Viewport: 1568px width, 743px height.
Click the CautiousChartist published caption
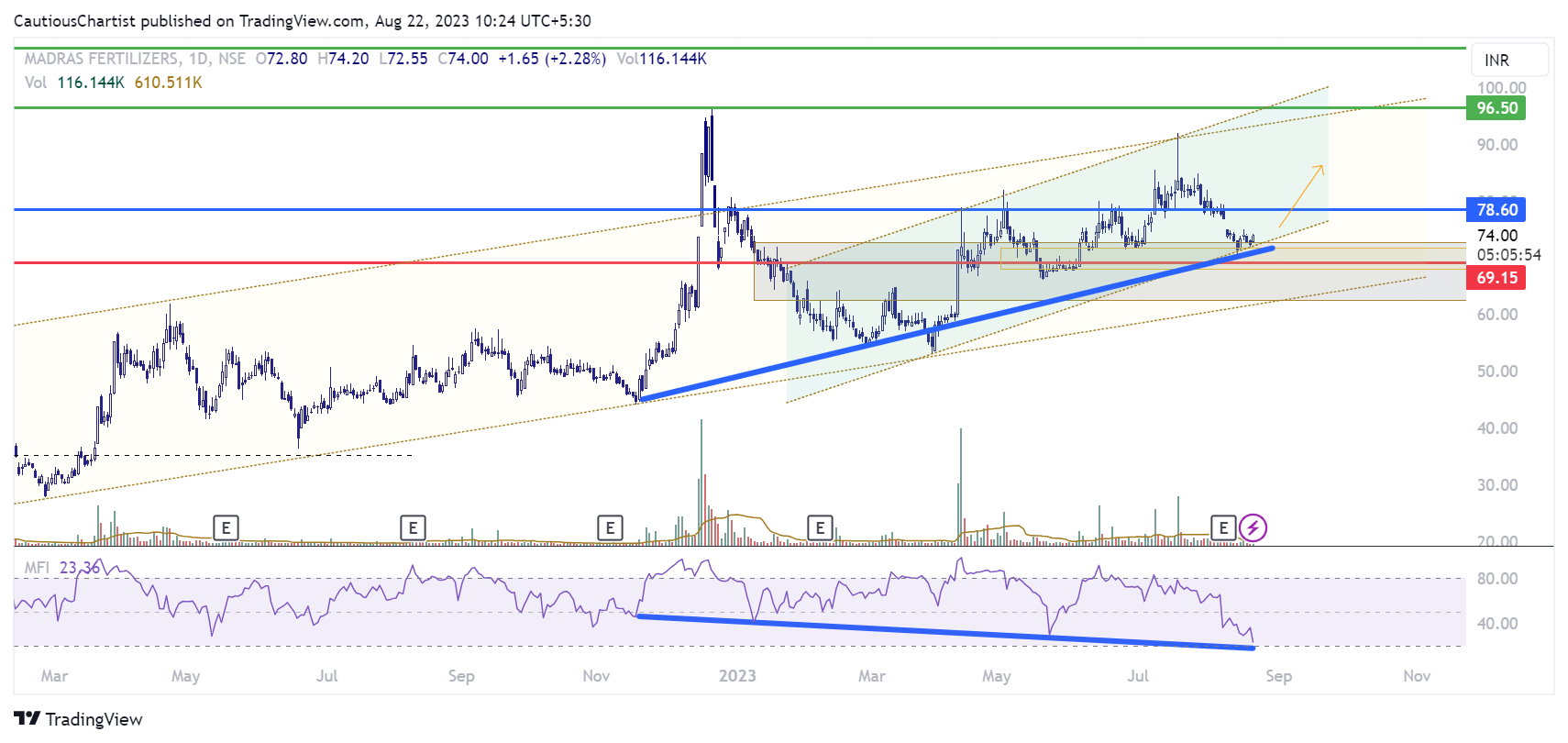pos(302,20)
